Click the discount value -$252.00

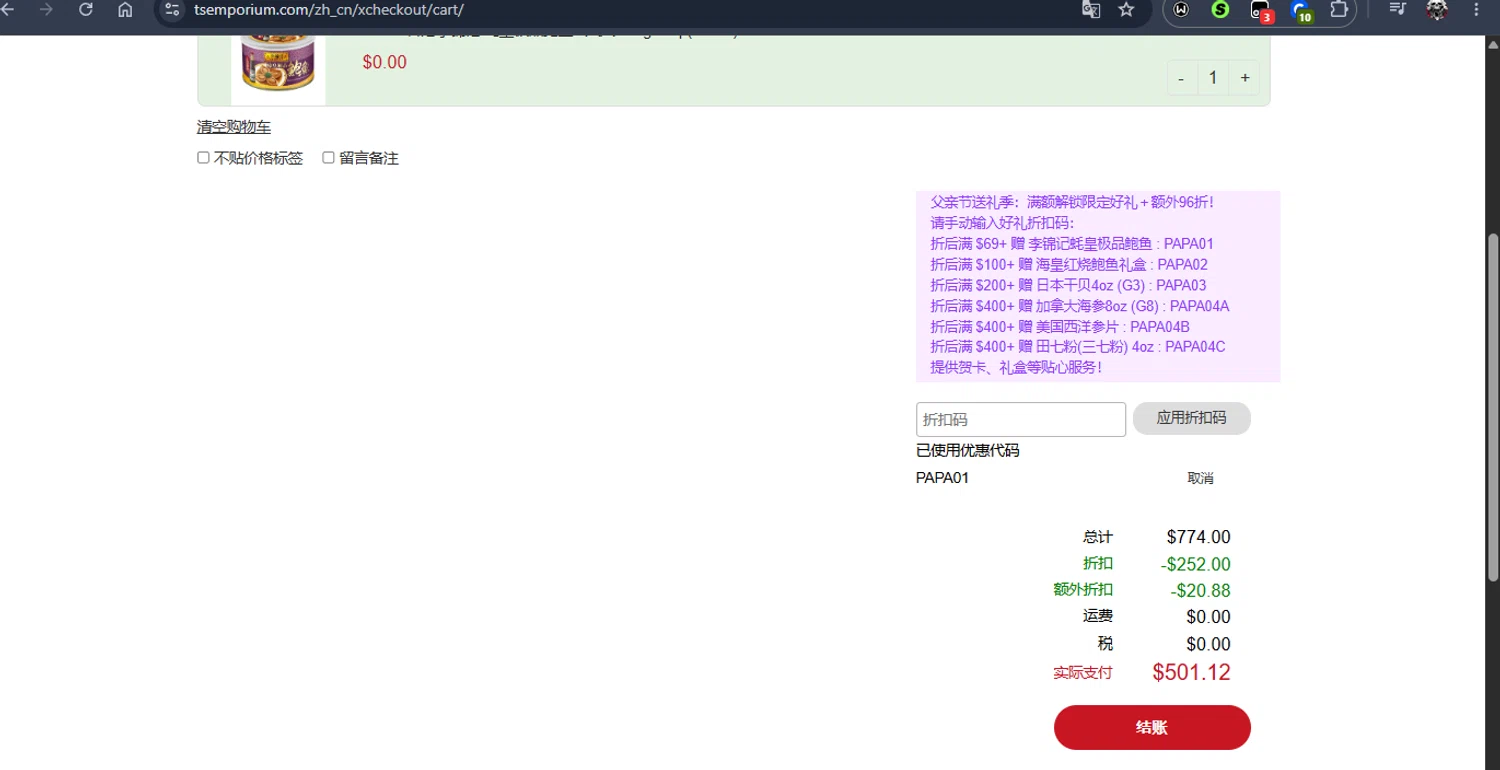(x=1196, y=564)
